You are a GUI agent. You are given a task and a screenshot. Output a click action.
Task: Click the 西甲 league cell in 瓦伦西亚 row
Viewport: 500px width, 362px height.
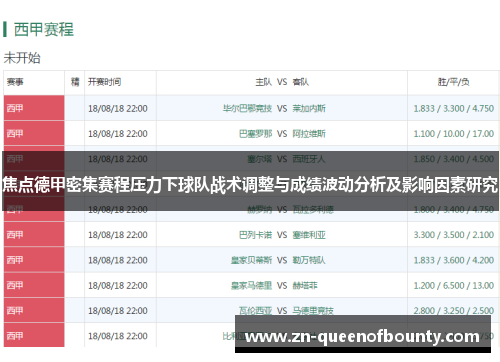(x=34, y=310)
